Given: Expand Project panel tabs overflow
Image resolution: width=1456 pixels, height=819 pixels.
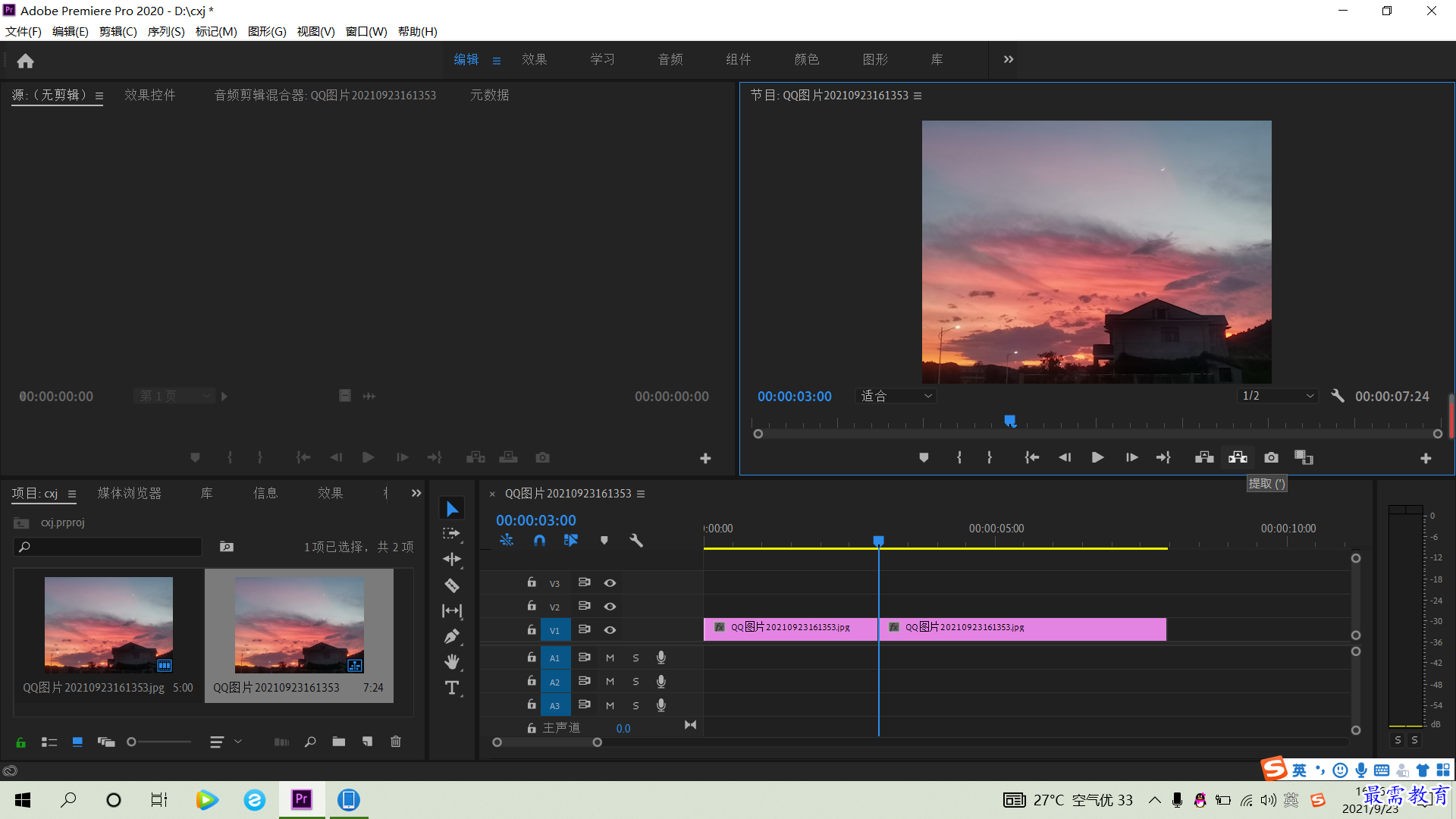Looking at the screenshot, I should [416, 493].
